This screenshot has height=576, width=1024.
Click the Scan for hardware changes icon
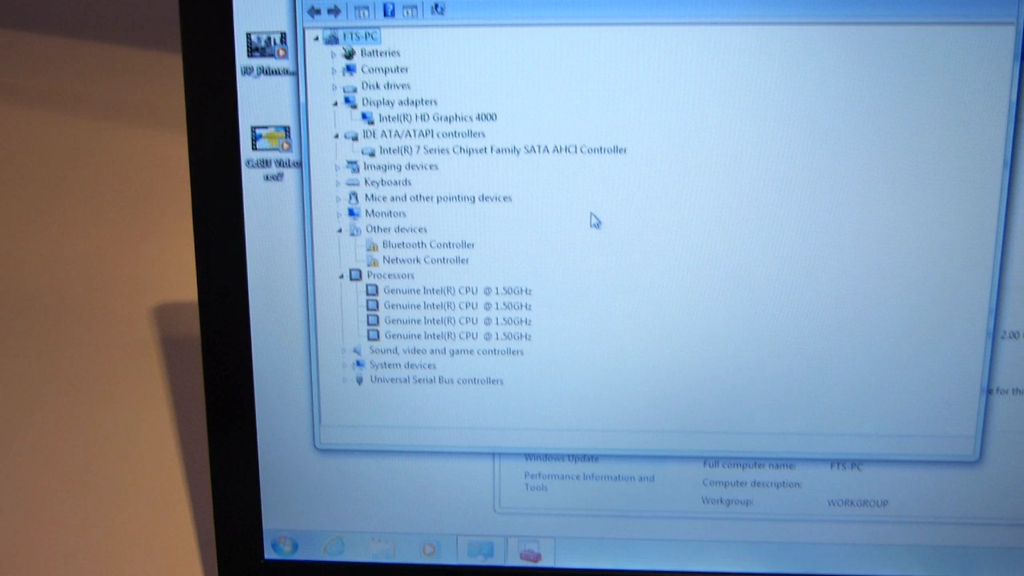[x=438, y=9]
